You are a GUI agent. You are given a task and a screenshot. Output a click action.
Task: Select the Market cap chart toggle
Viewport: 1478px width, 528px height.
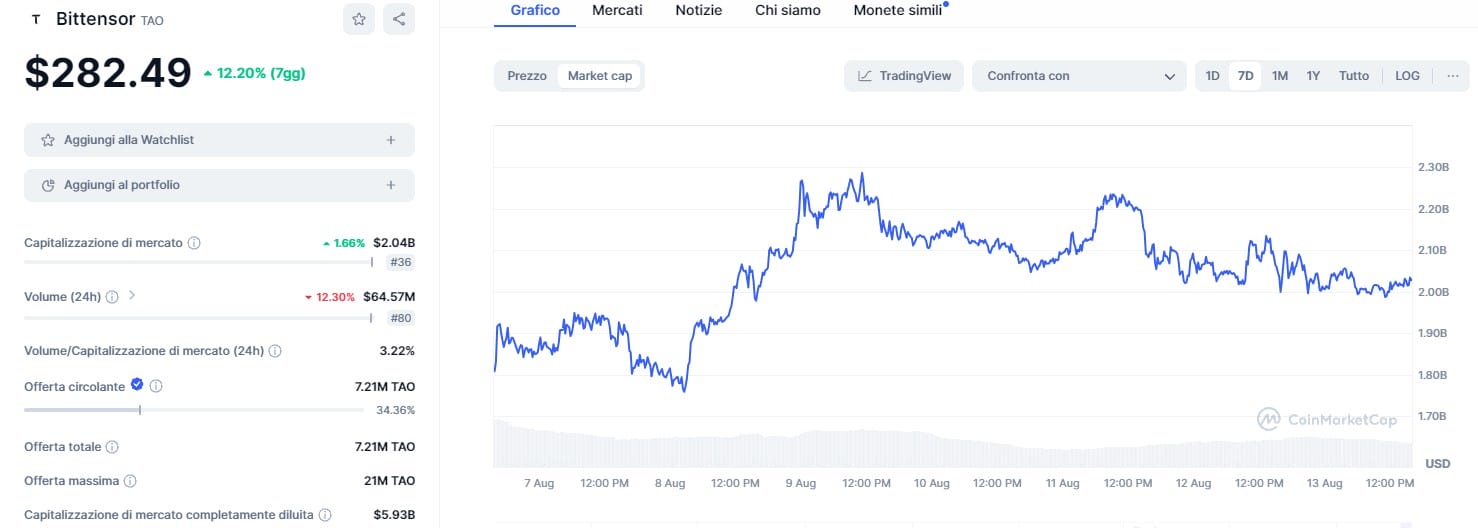(x=600, y=76)
